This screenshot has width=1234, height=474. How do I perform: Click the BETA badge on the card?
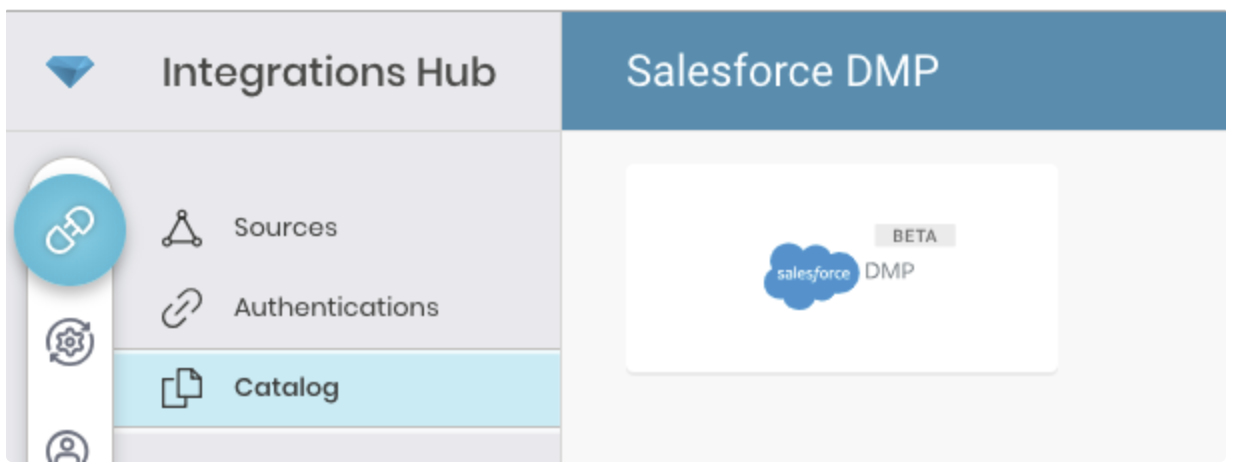pyautogui.click(x=914, y=236)
